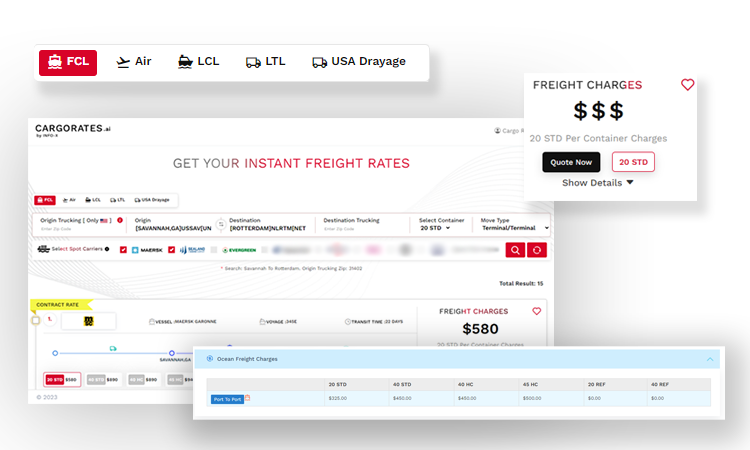Expand Show Details on freight card
The width and height of the screenshot is (750, 450).
pos(597,183)
